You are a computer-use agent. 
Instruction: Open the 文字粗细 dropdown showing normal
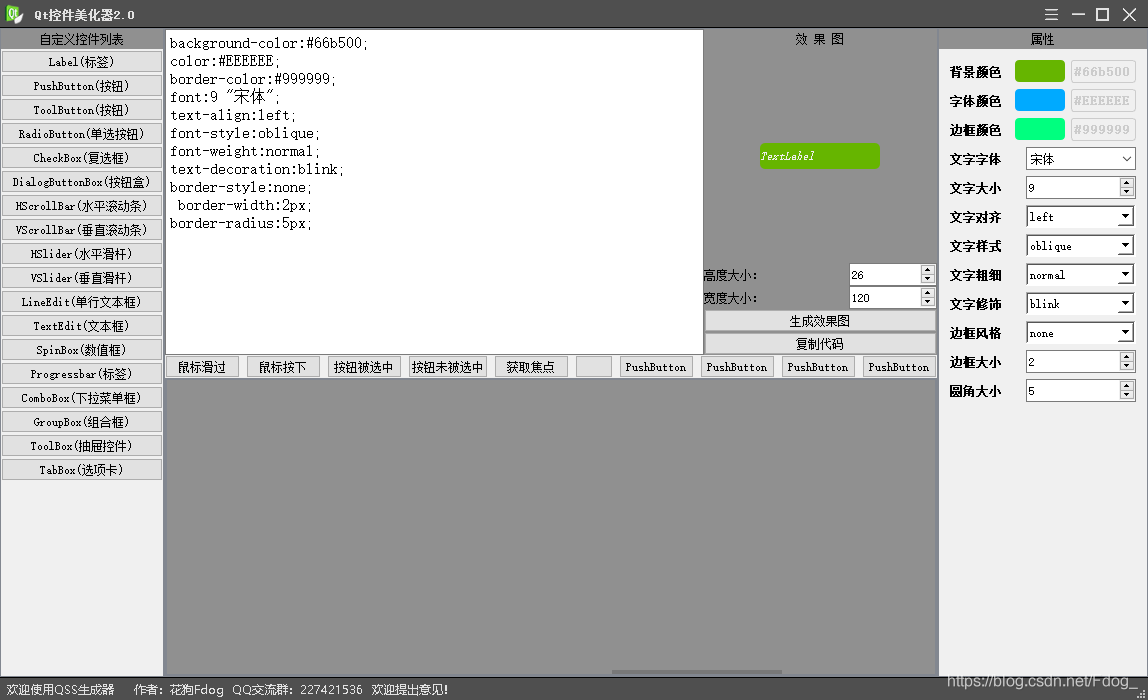click(x=1080, y=275)
